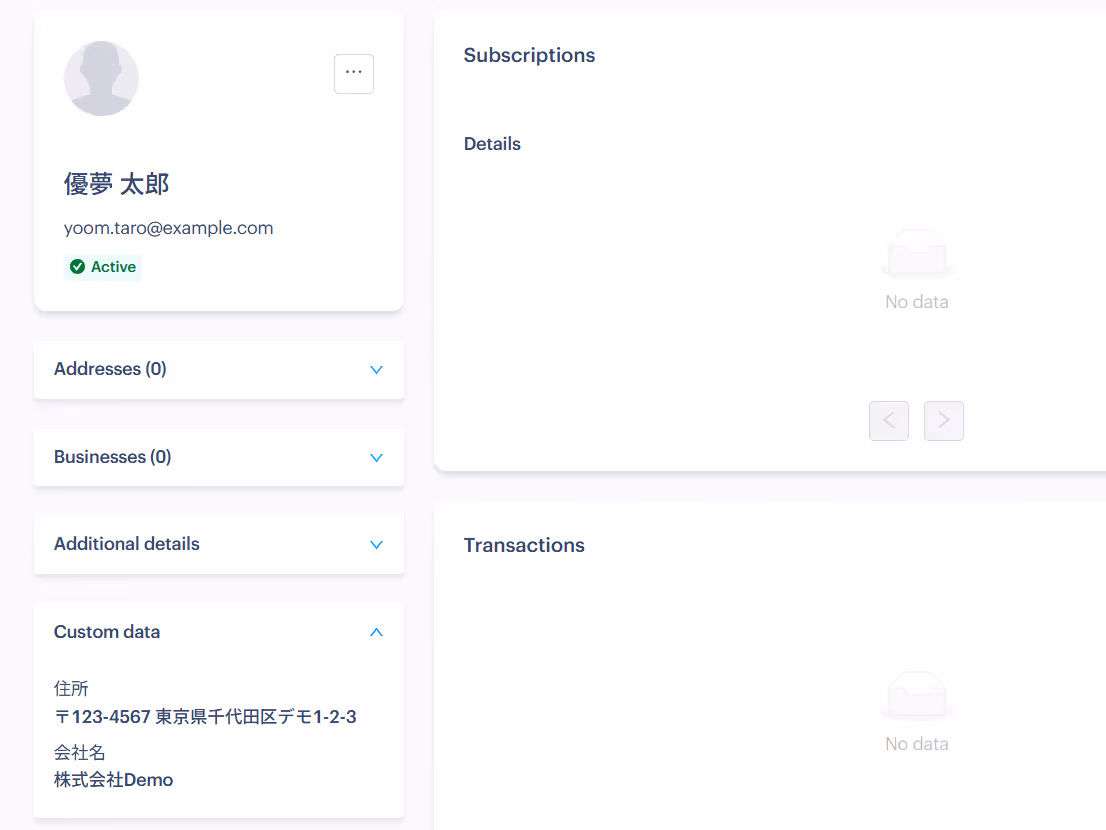Expand the Additional details section
This screenshot has width=1106, height=830.
click(376, 544)
